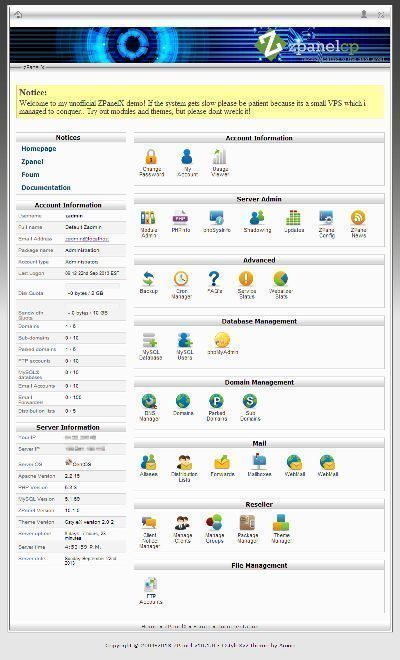400x660 pixels.
Task: Open the Cron Manager clock icon
Action: tap(181, 279)
